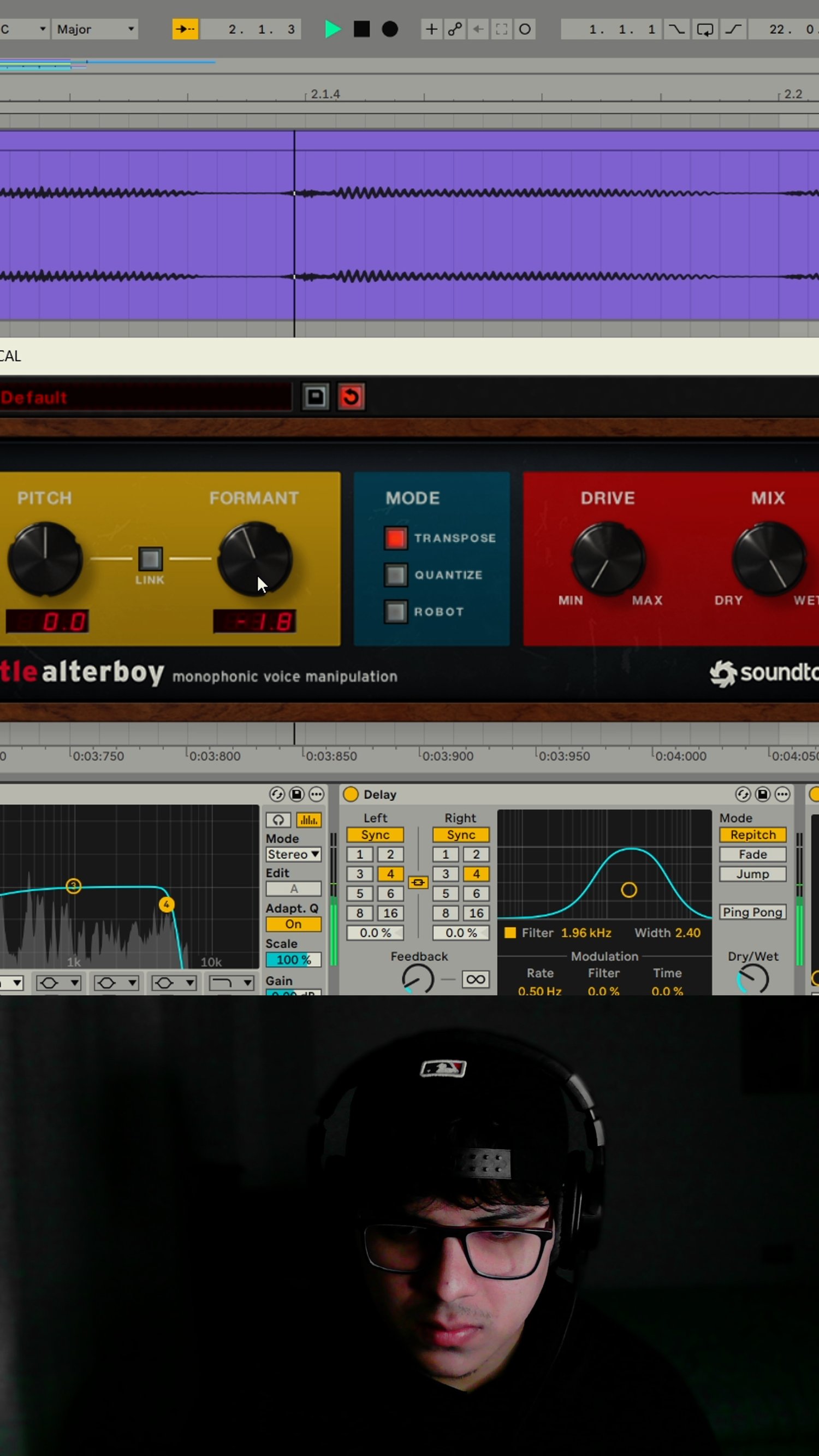
Task: Click the Delay filter frequency handle
Action: click(x=629, y=891)
